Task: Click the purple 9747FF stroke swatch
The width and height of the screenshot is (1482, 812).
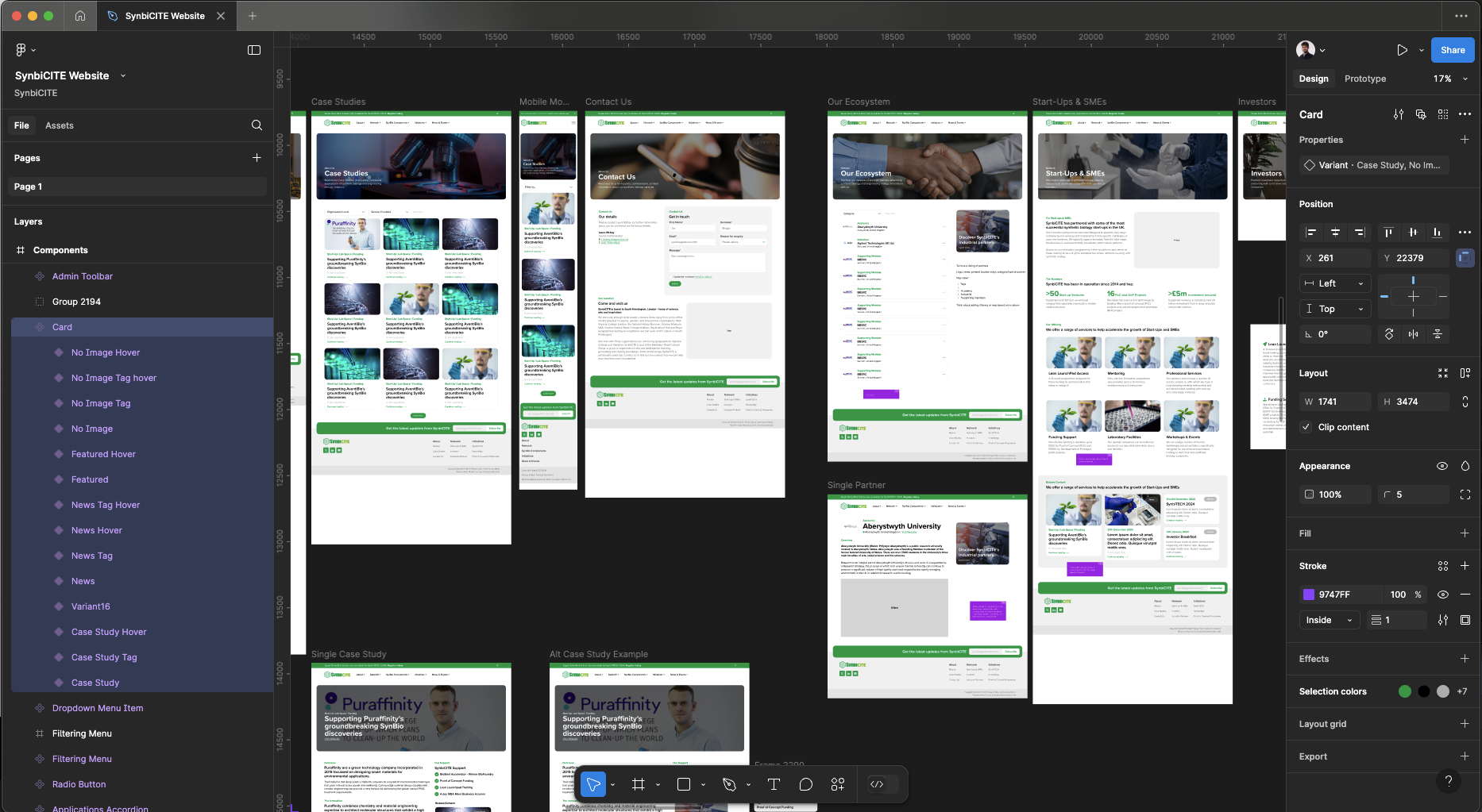Action: tap(1309, 595)
